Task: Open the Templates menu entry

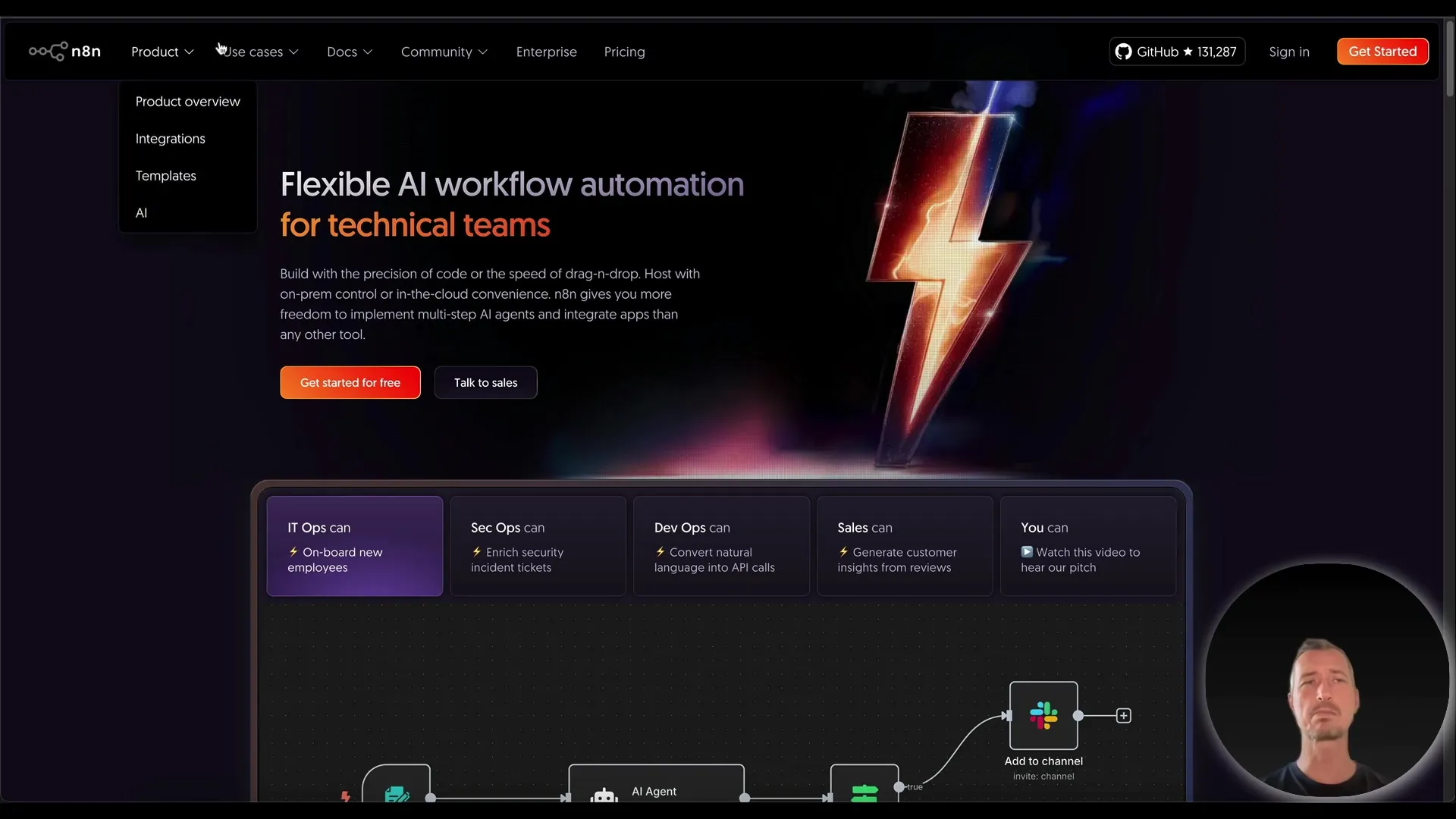Action: 165,175
